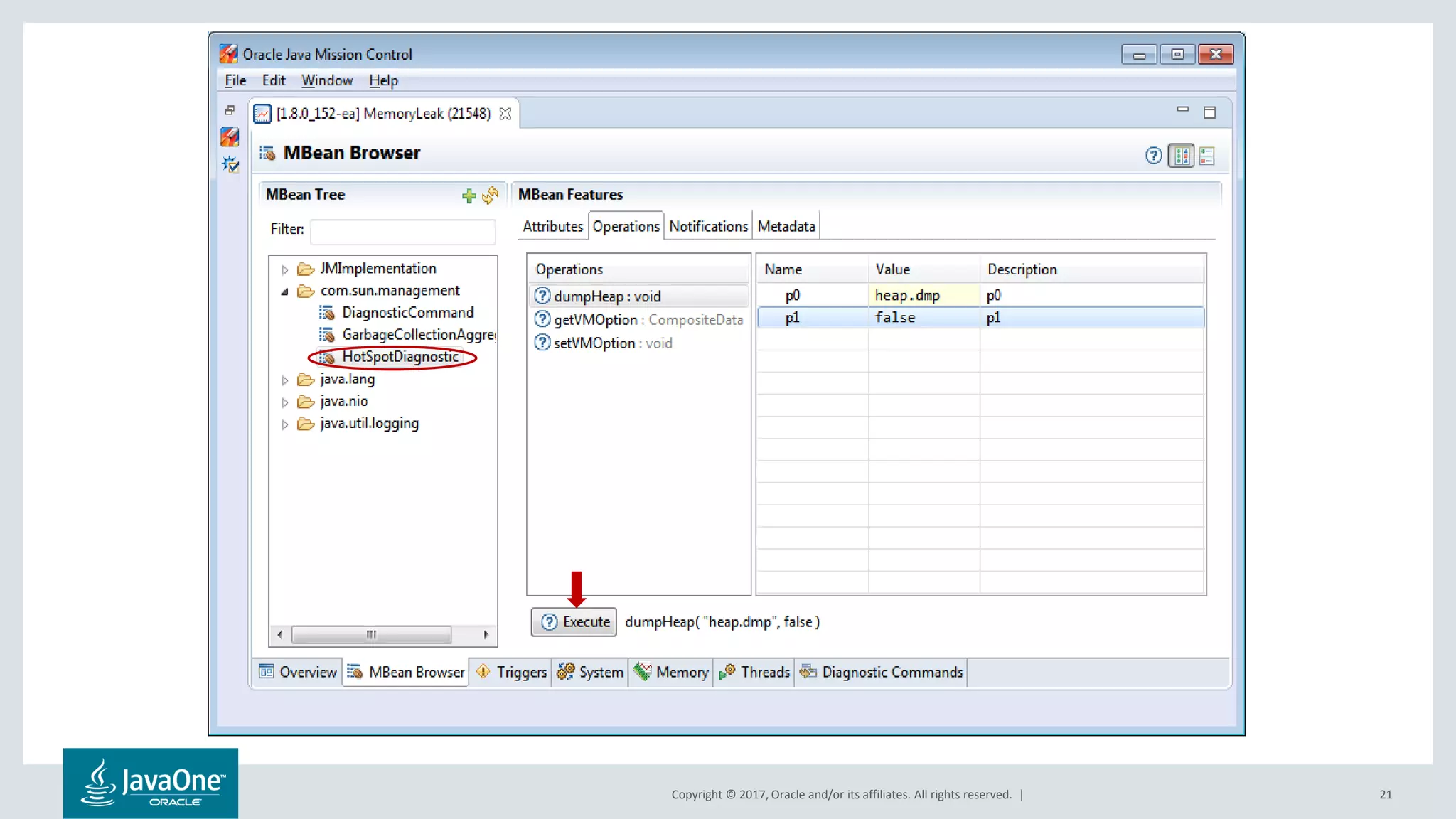Screen dimensions: 1456x819
Task: Switch to the Operations tab
Action: [626, 226]
